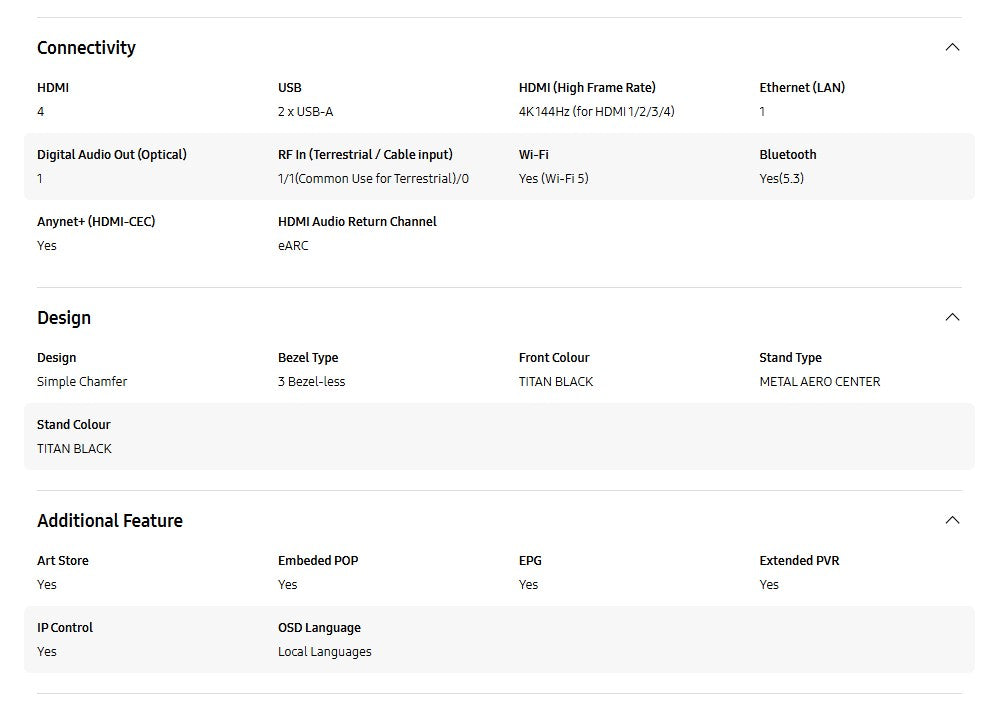Viewport: 992px width, 704px height.
Task: Select the 4K144Hz HDMI value text
Action: (x=596, y=112)
